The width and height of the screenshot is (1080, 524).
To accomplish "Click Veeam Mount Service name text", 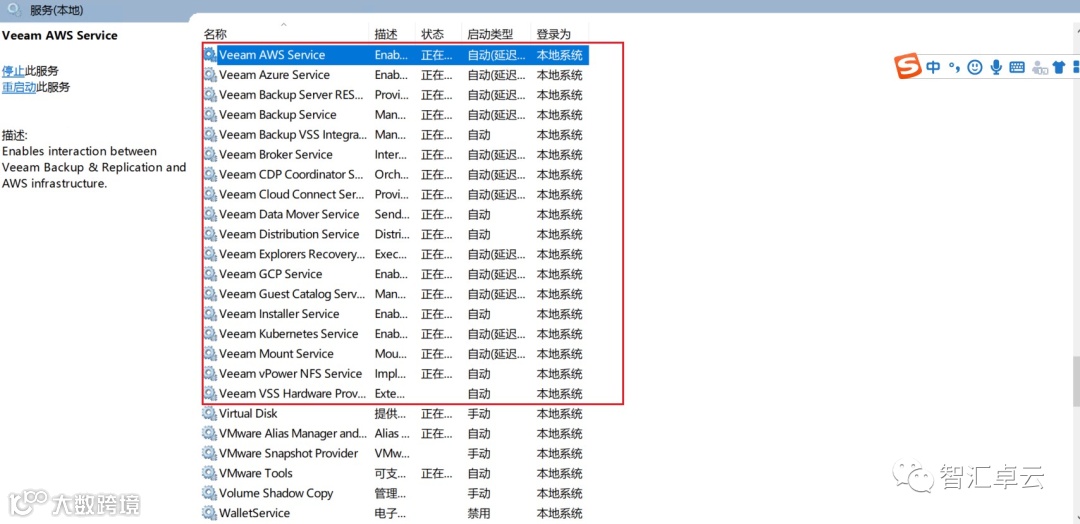I will [276, 354].
